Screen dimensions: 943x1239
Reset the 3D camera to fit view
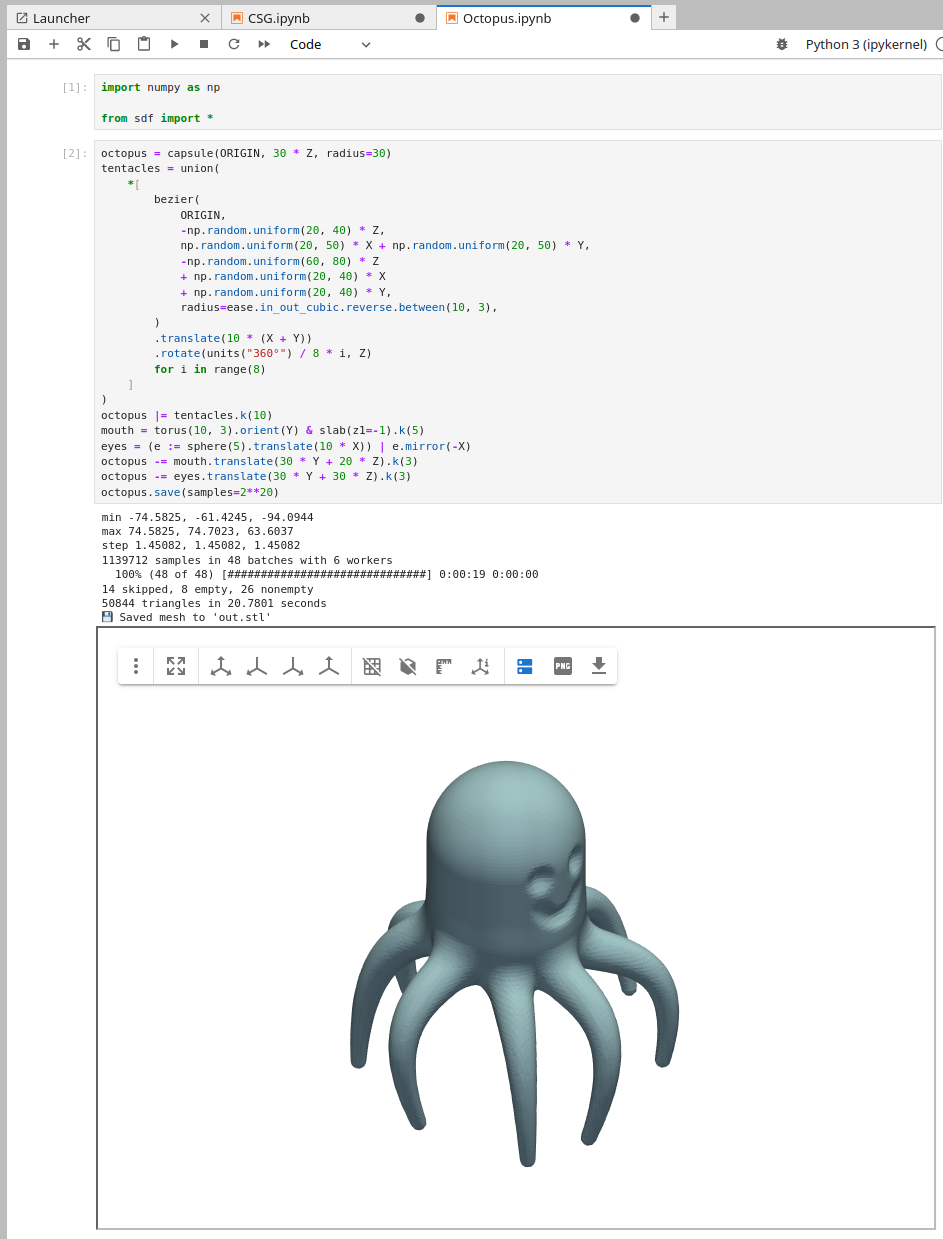tap(176, 666)
